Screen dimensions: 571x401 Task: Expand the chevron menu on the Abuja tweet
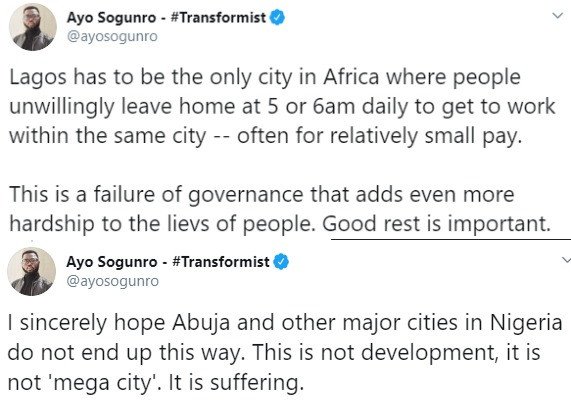click(x=566, y=260)
